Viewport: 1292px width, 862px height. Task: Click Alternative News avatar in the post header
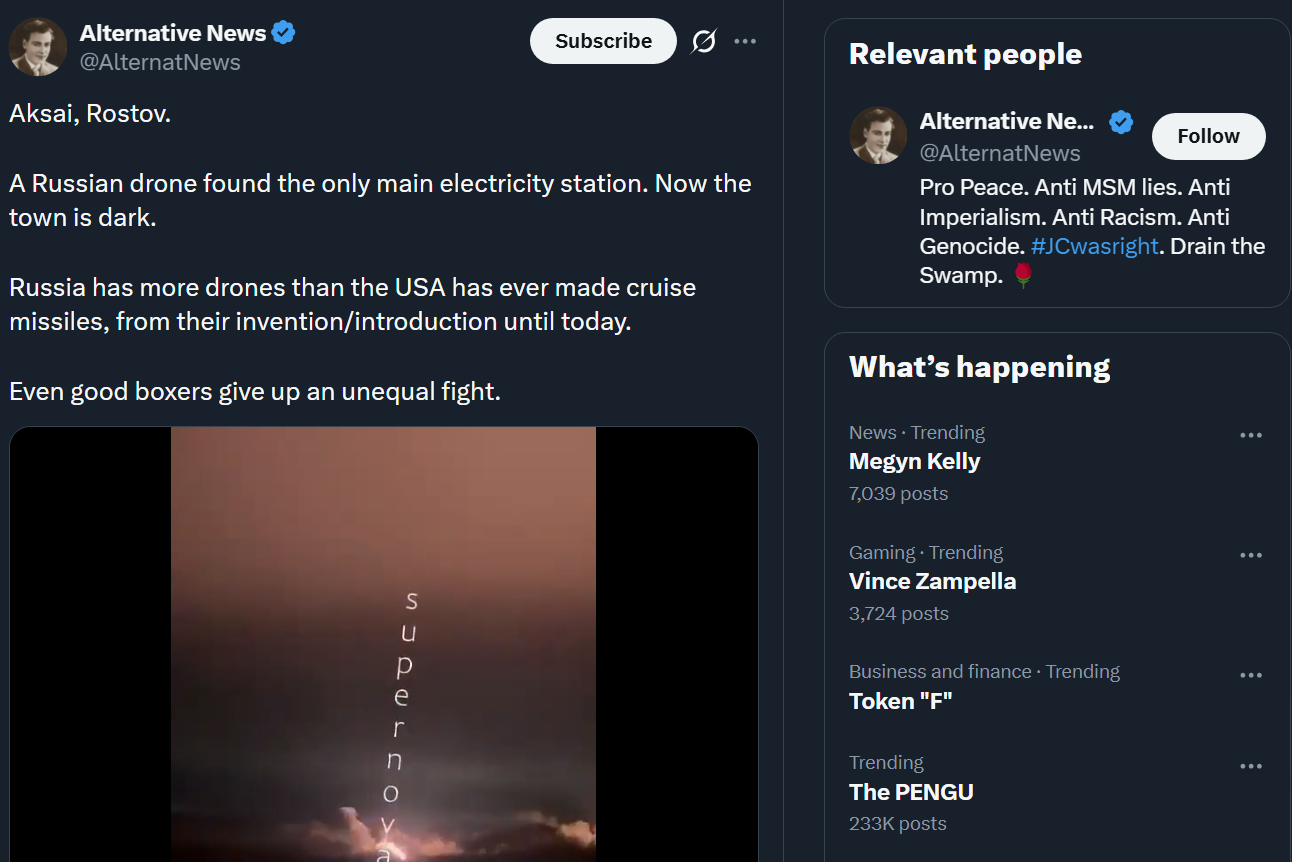[x=38, y=47]
